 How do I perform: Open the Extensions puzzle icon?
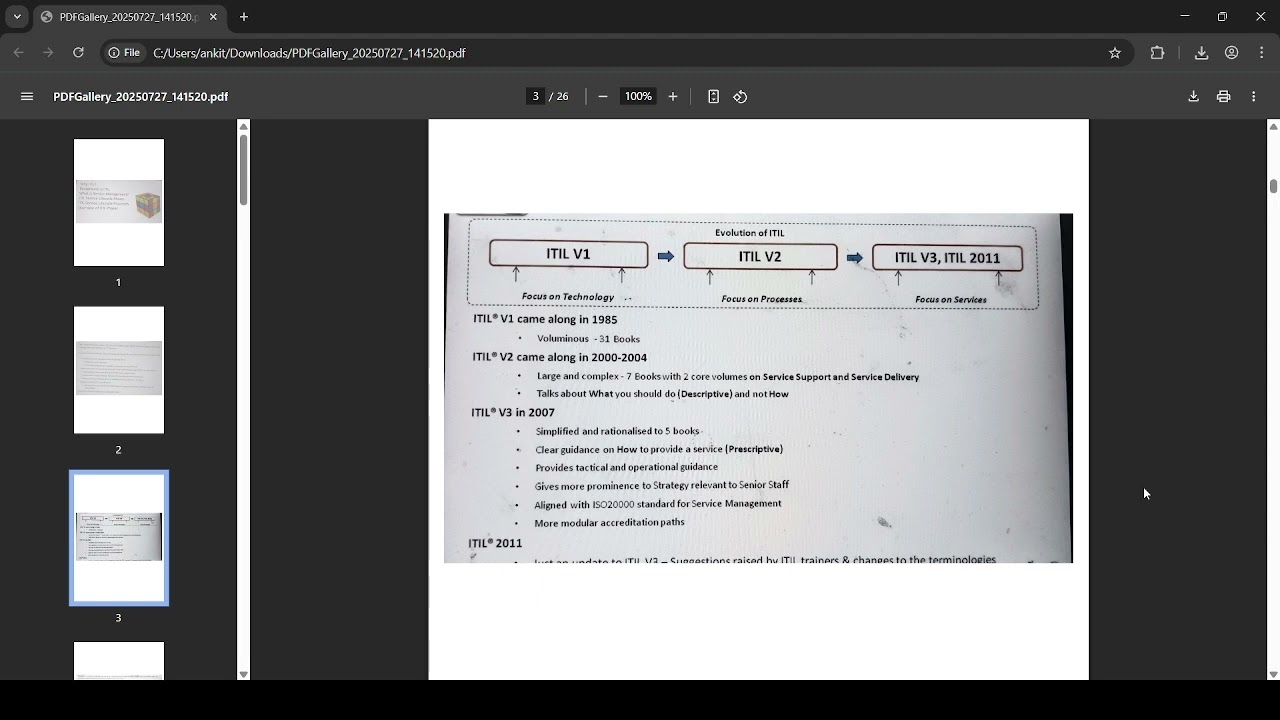(1157, 53)
